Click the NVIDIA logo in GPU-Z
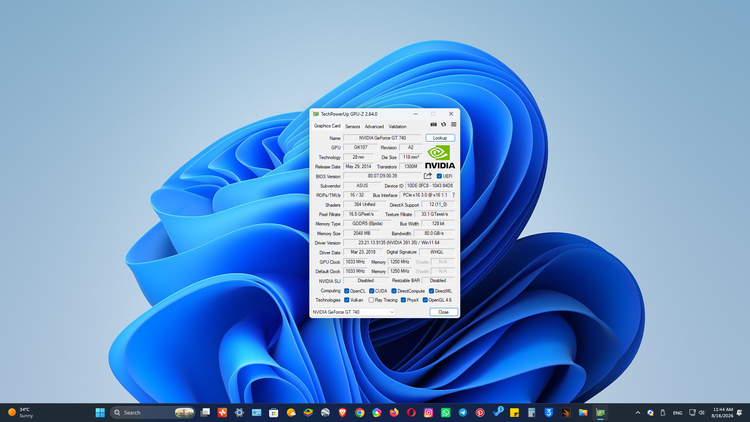The image size is (750, 422). [440, 157]
